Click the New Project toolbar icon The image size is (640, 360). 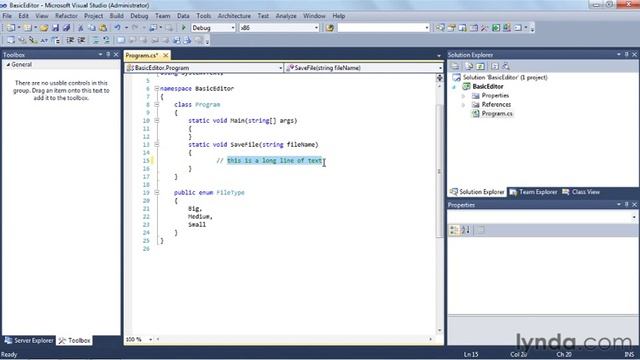tap(11, 28)
